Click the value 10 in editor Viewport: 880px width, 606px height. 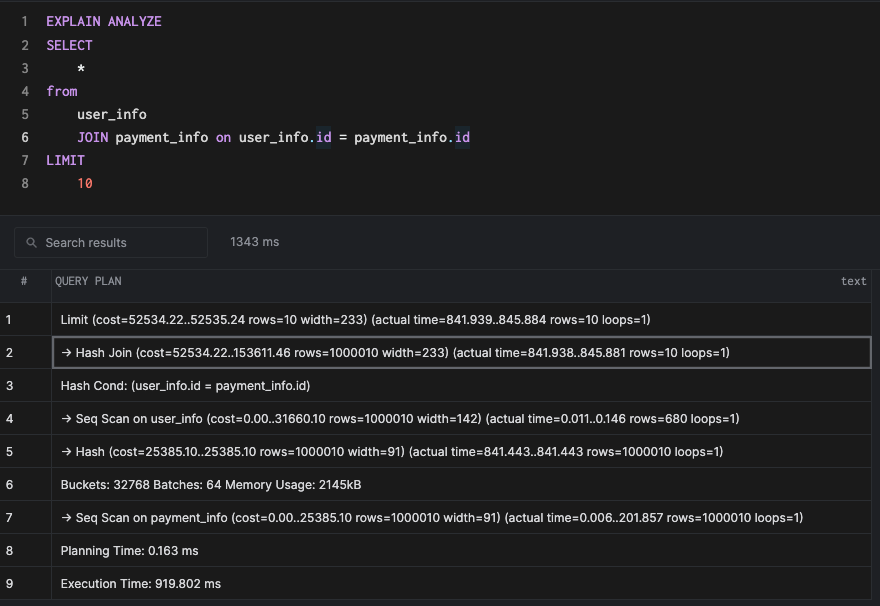tap(85, 183)
